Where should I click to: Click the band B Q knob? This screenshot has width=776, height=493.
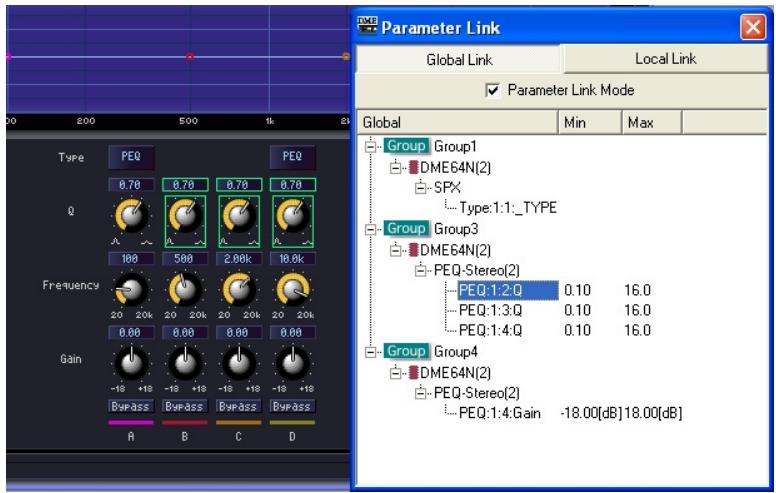coord(185,216)
